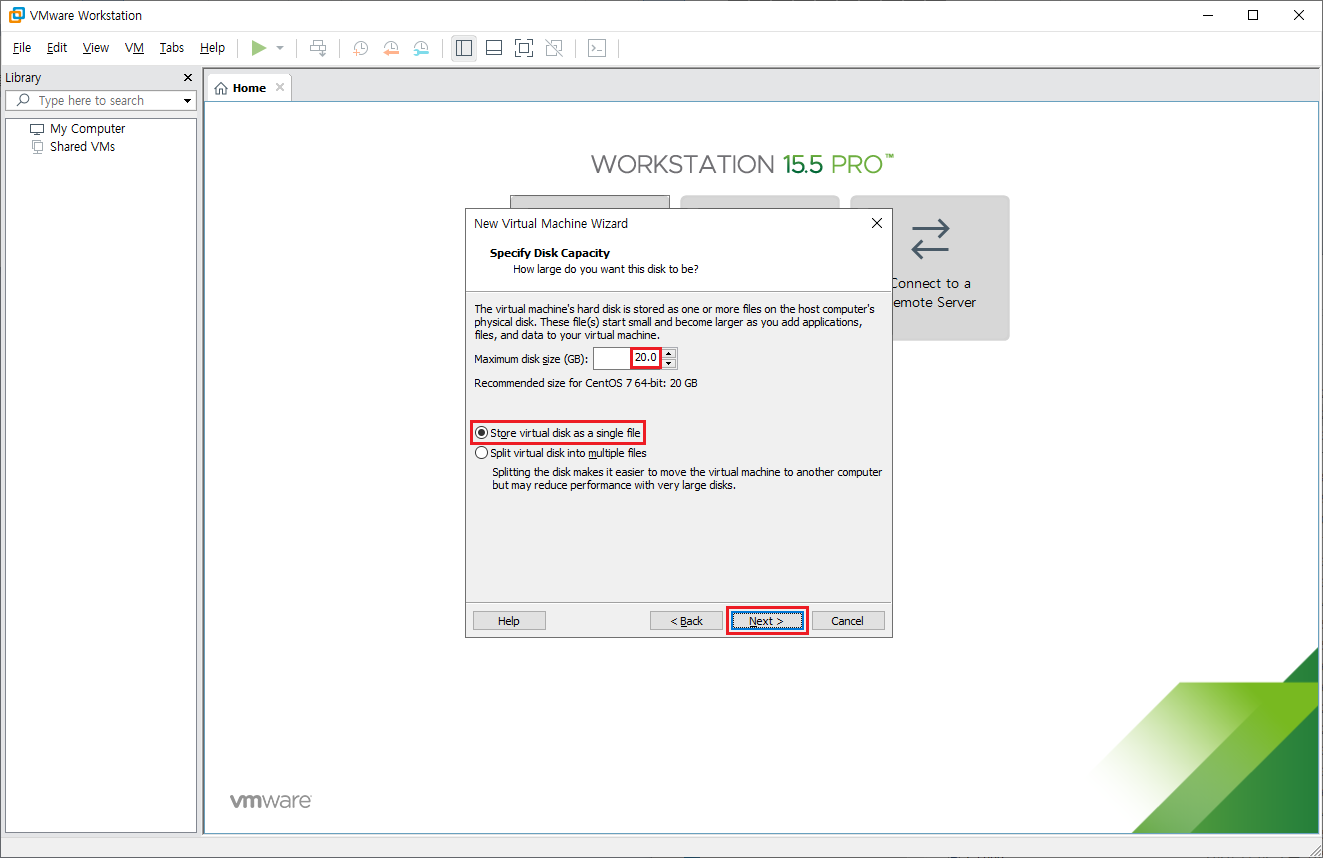The image size is (1323, 858).
Task: Click the WORKSTATION 15.5 PRO title text
Action: (x=742, y=164)
